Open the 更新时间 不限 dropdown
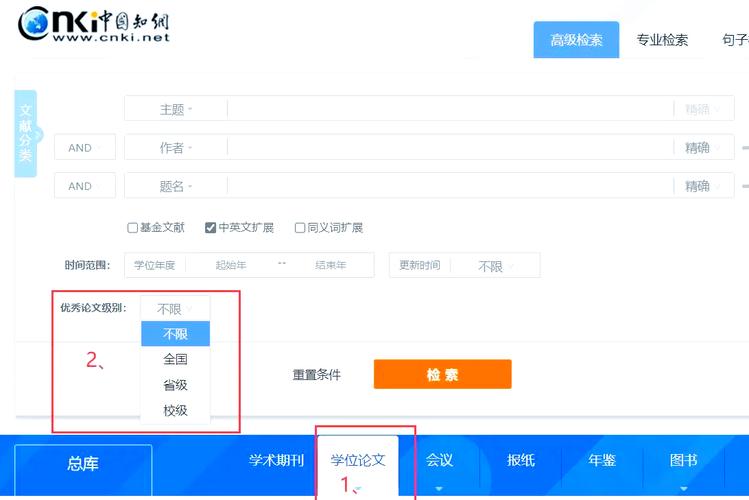The width and height of the screenshot is (749, 500). (495, 266)
